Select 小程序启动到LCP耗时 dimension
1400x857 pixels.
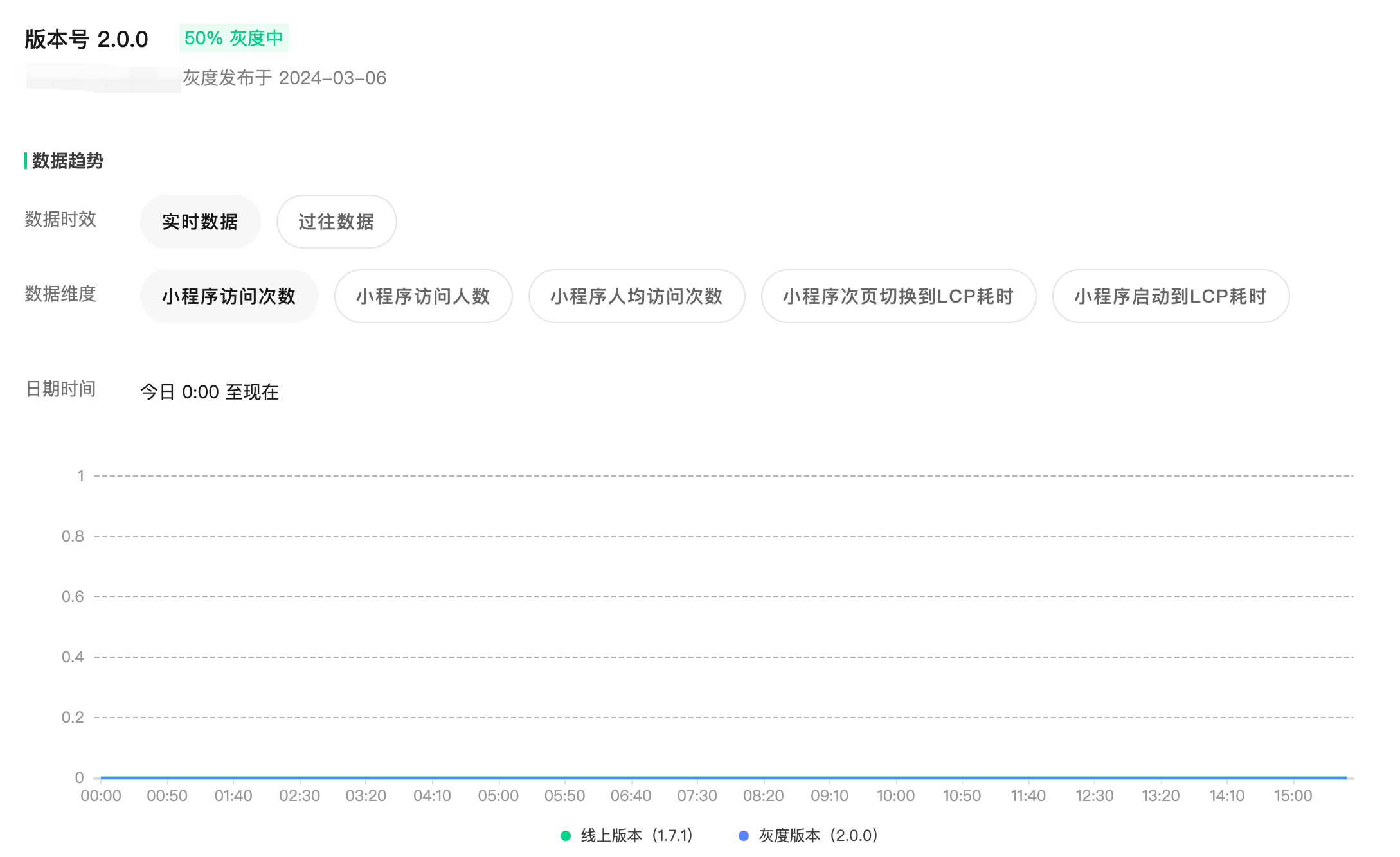[x=1170, y=296]
